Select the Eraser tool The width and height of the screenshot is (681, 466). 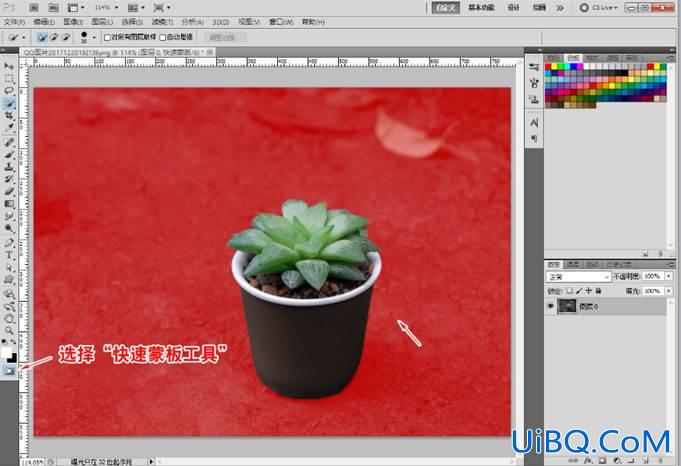(x=9, y=191)
